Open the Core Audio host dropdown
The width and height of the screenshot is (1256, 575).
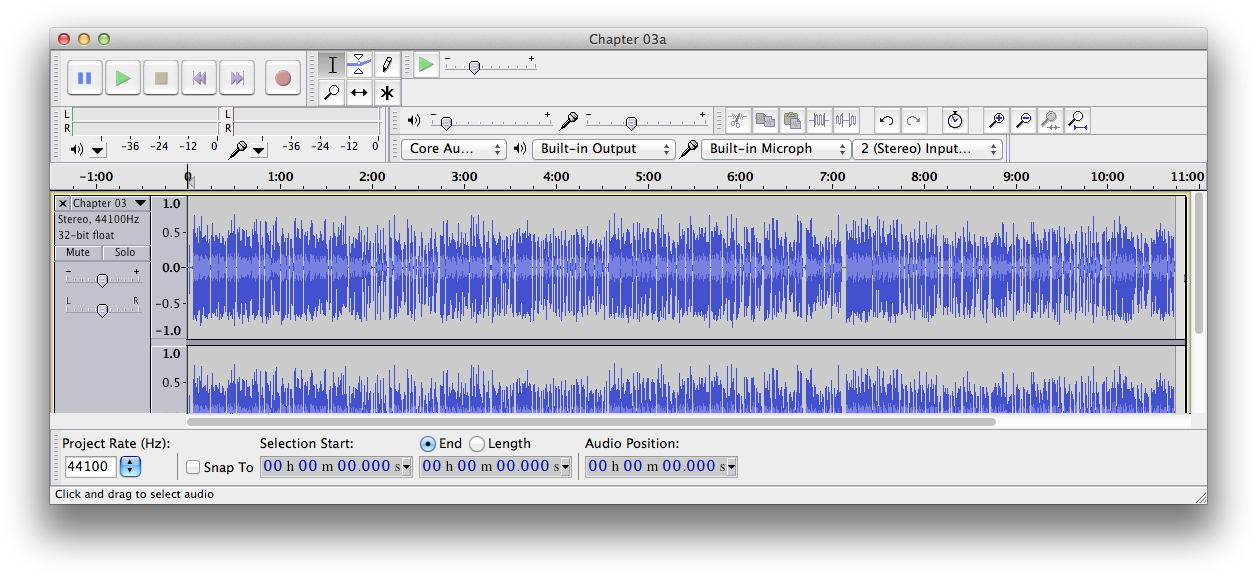(455, 149)
